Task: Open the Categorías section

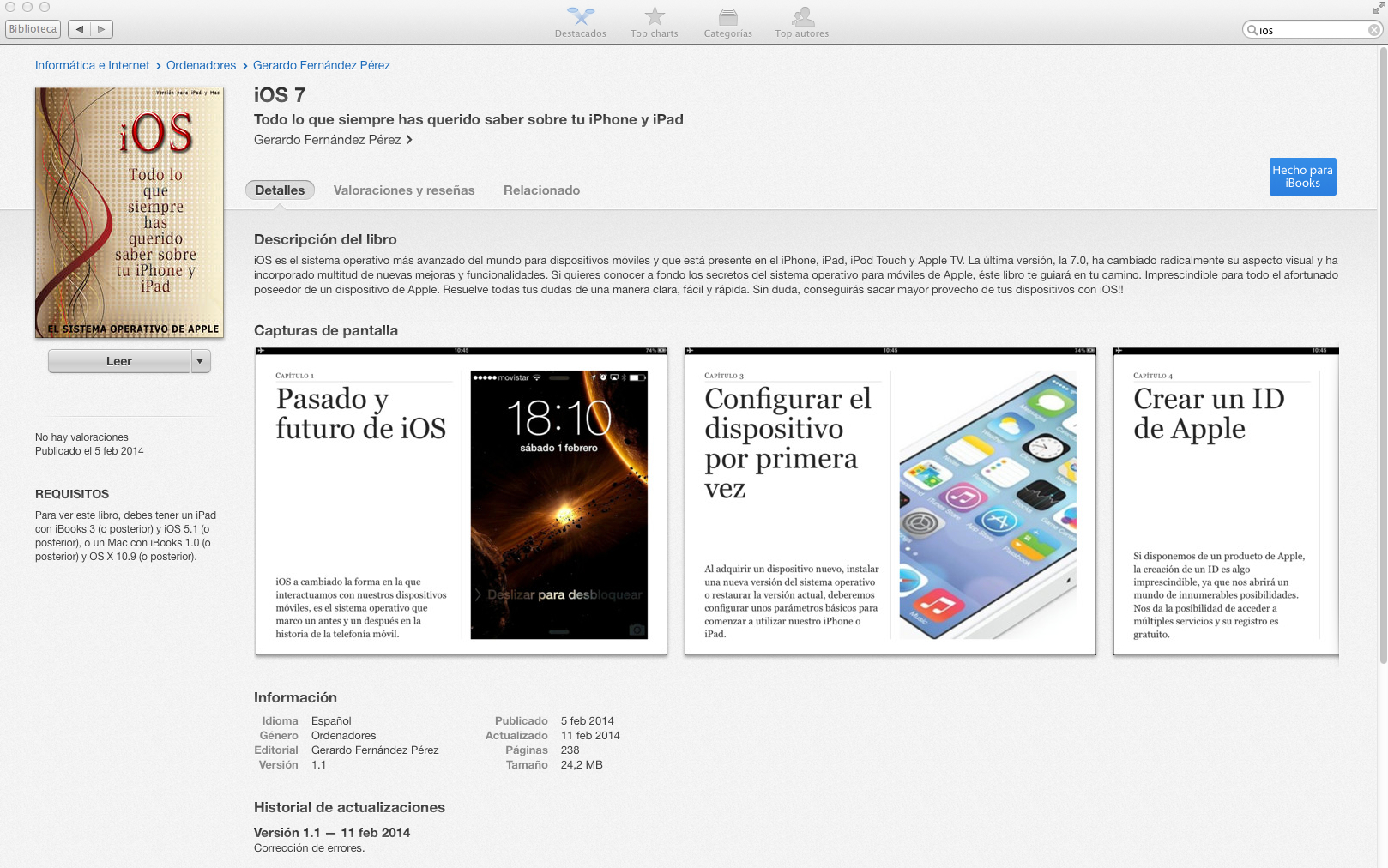Action: tap(728, 22)
